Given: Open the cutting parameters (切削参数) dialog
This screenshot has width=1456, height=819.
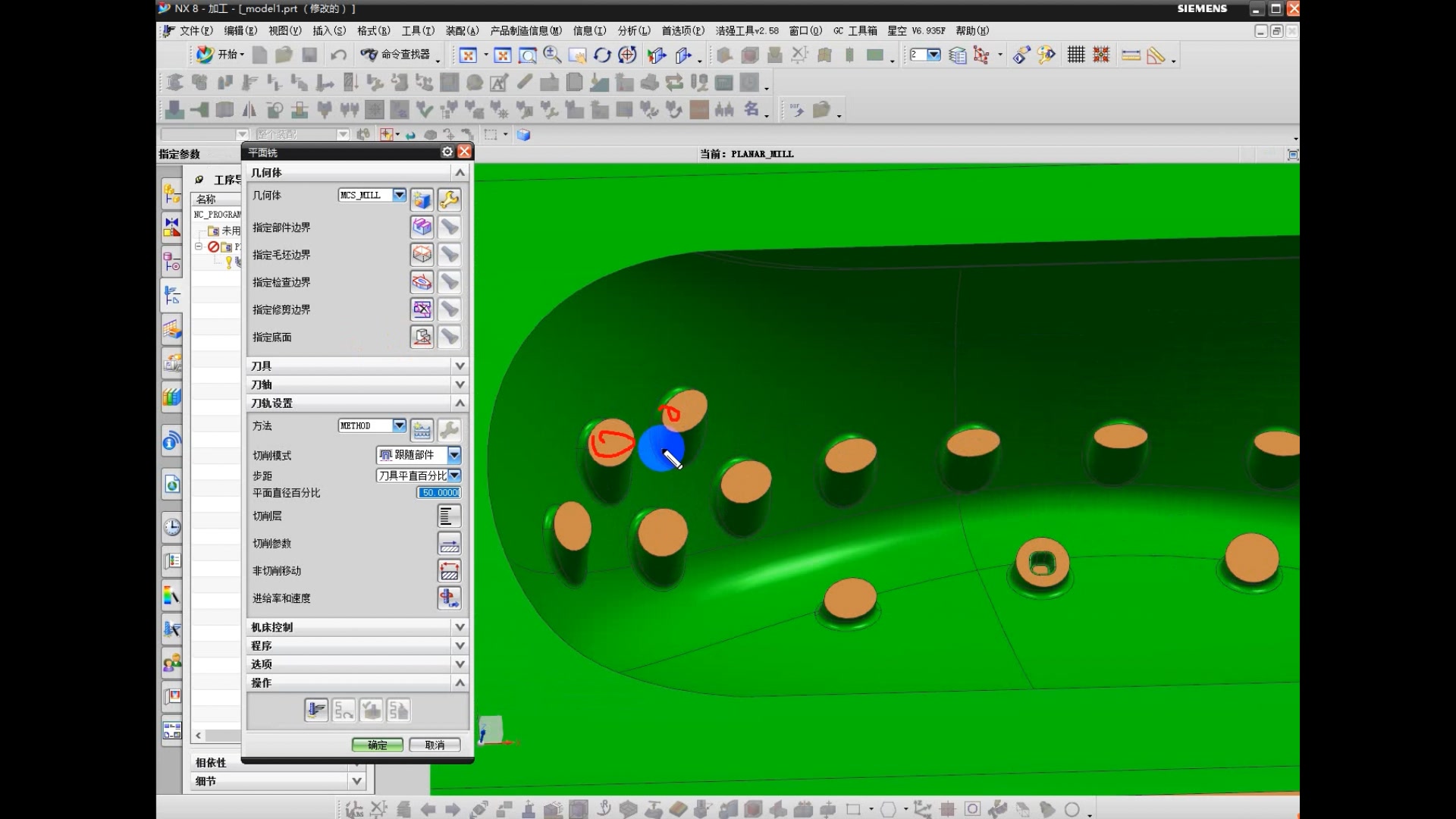Looking at the screenshot, I should click(449, 544).
